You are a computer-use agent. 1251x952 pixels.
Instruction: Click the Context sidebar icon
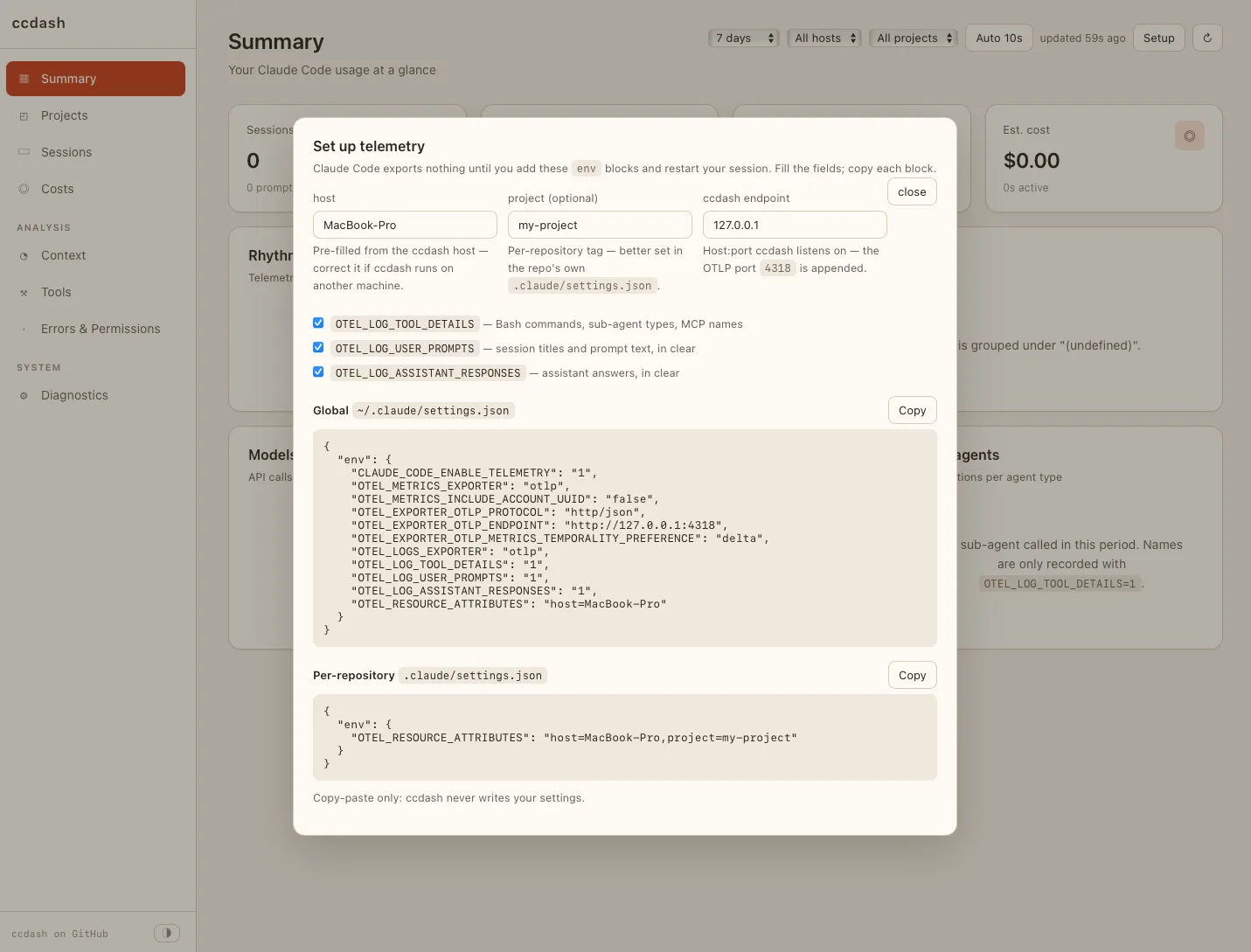24,255
